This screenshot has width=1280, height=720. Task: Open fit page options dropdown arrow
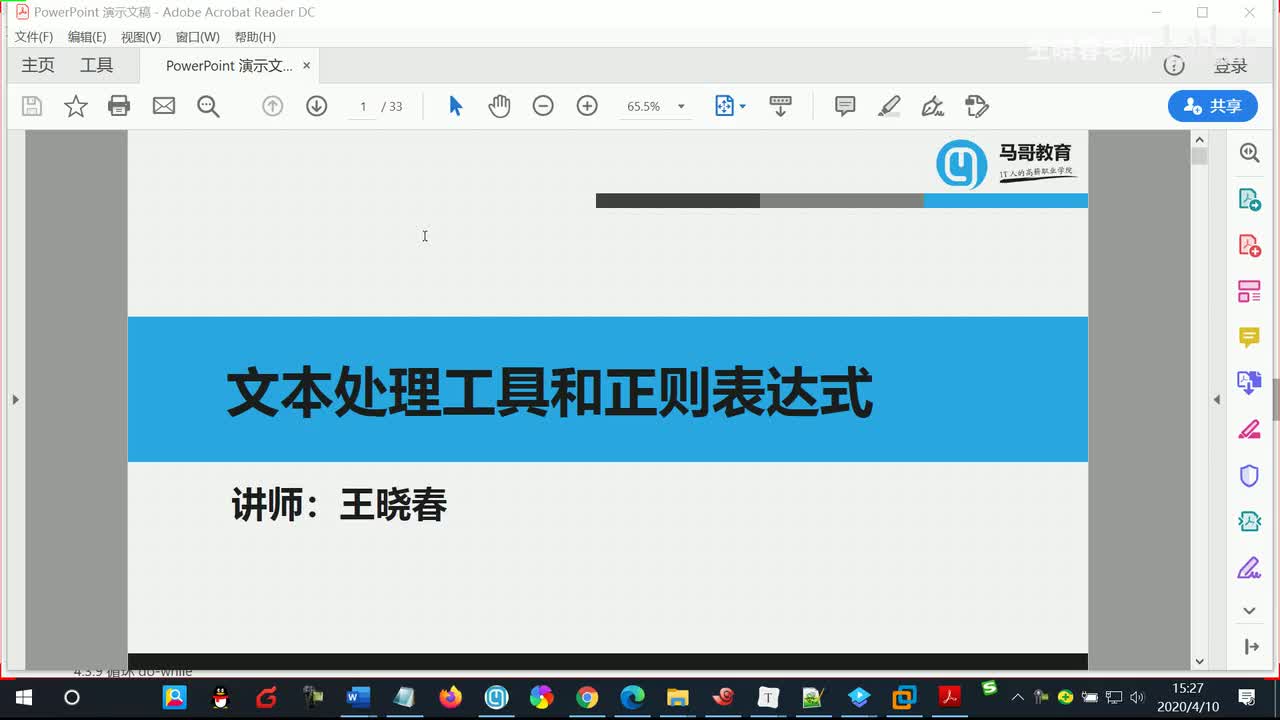click(x=743, y=106)
